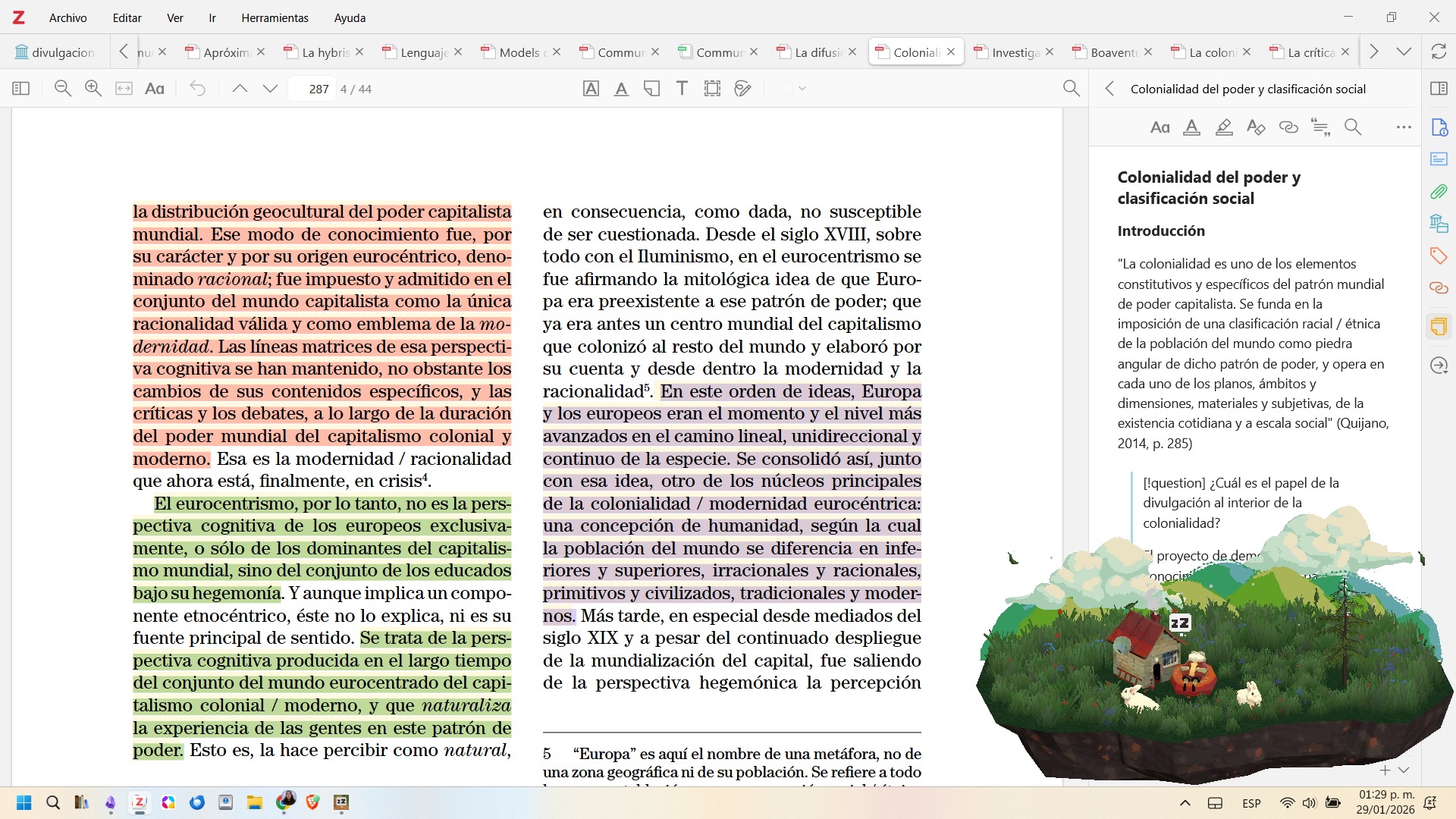The width and height of the screenshot is (1456, 819).
Task: Open the document Info panel icon
Action: pyautogui.click(x=1439, y=127)
